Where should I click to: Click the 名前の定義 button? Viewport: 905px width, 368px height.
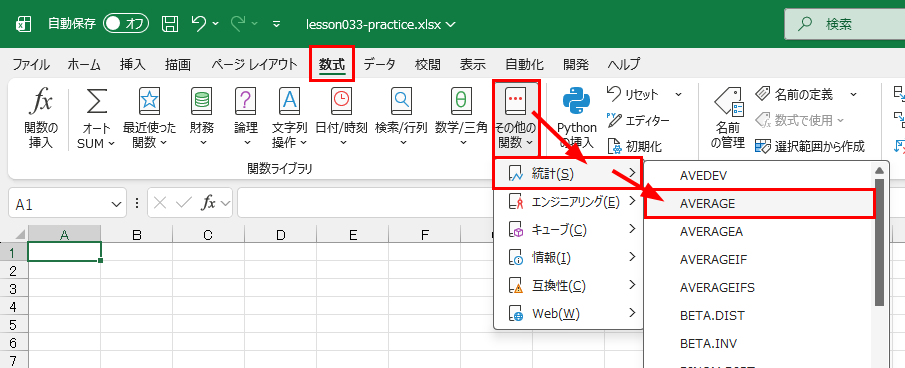795,94
